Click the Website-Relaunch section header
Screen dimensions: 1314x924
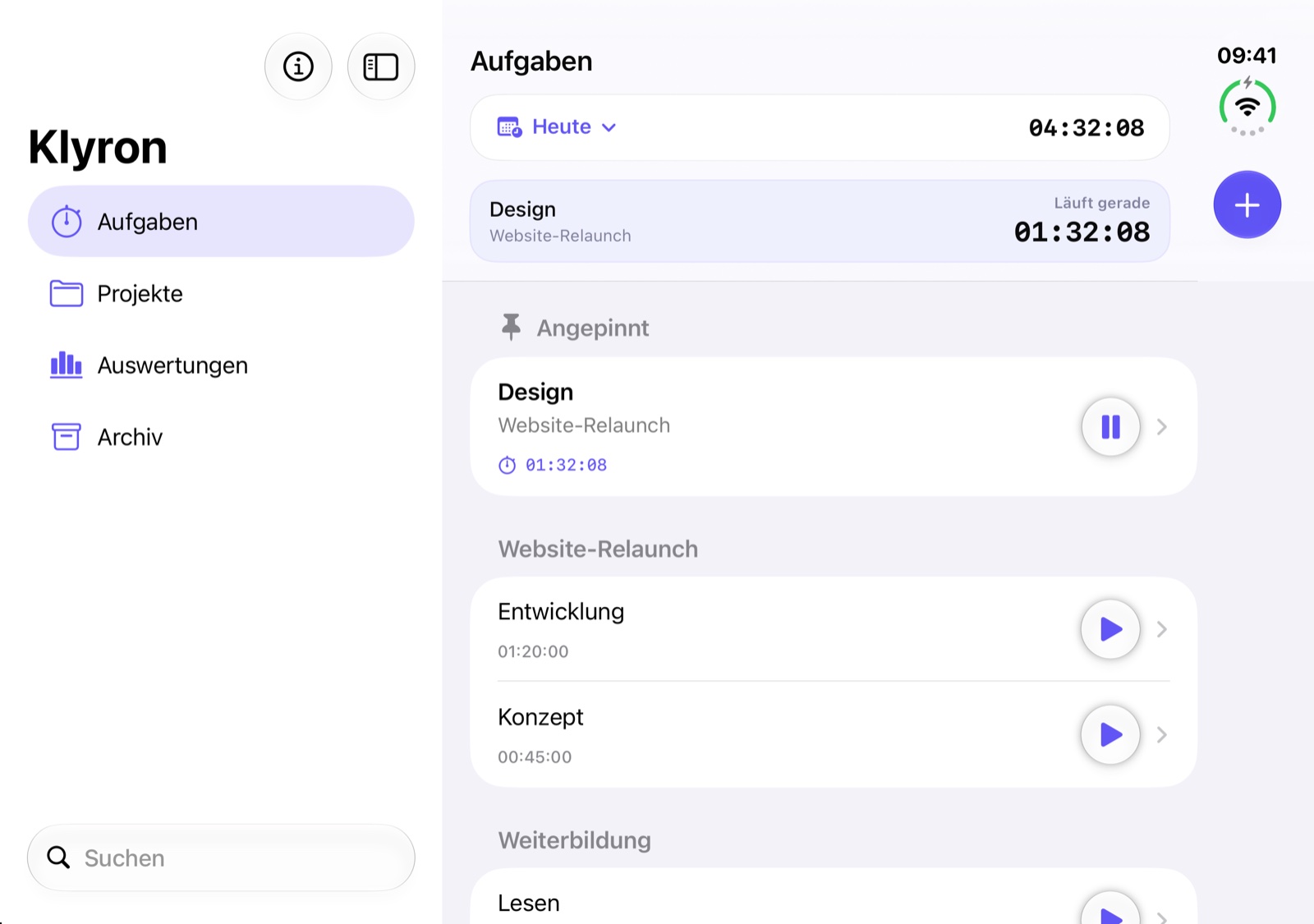coord(598,549)
